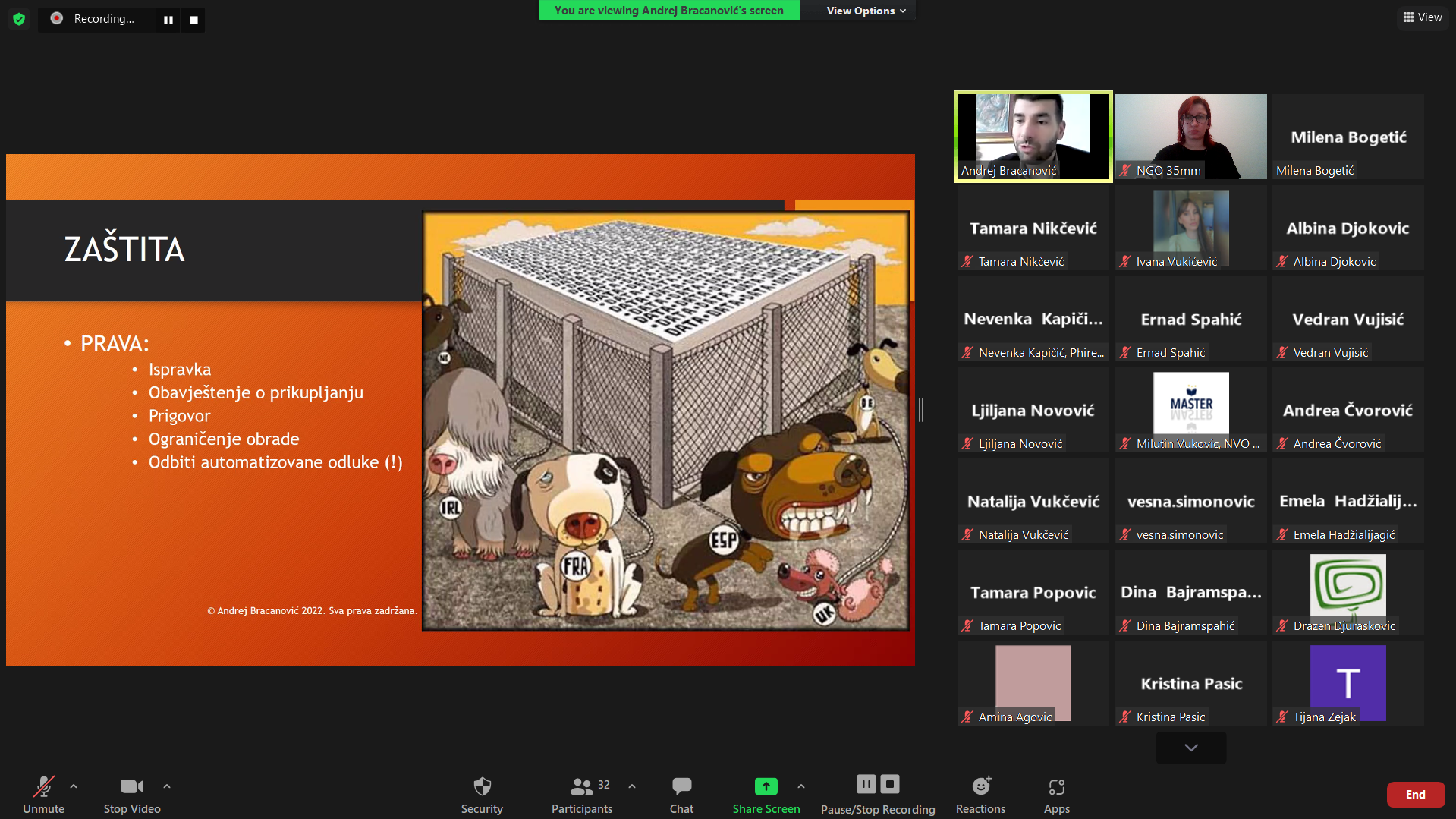This screenshot has height=819, width=1456.
Task: Select Drazen Djuraskovic's green logo tile
Action: click(1348, 592)
